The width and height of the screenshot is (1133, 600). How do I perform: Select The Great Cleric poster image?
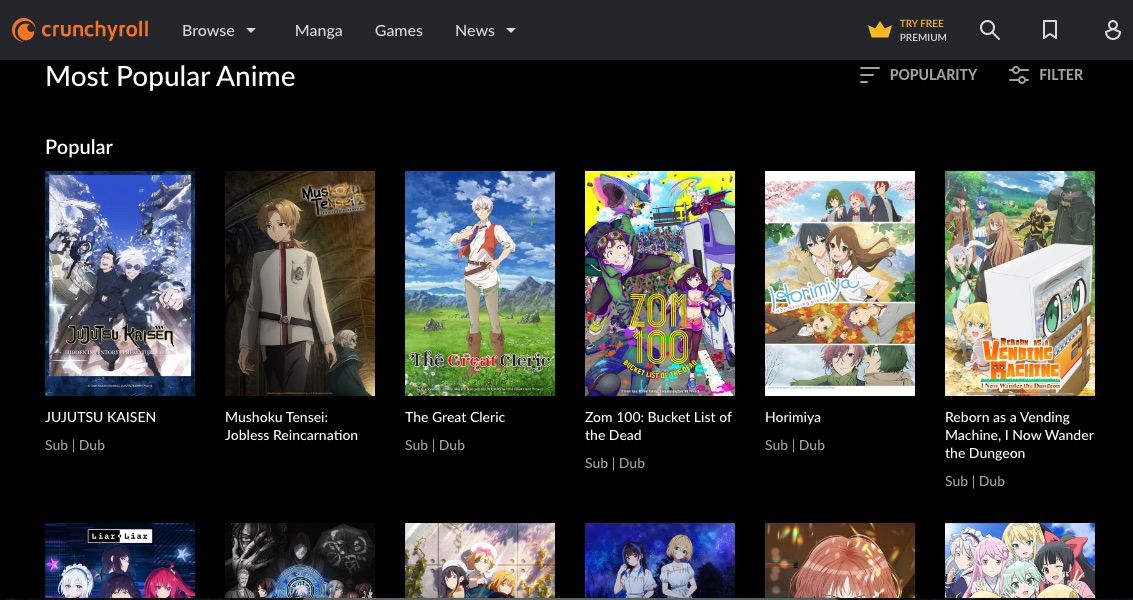pyautogui.click(x=480, y=283)
